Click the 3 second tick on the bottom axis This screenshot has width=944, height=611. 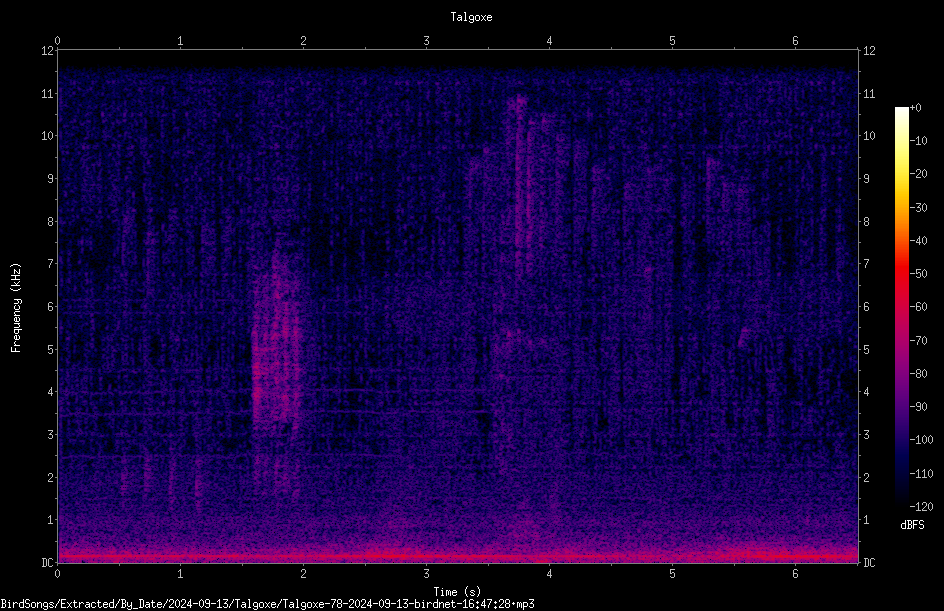(426, 574)
